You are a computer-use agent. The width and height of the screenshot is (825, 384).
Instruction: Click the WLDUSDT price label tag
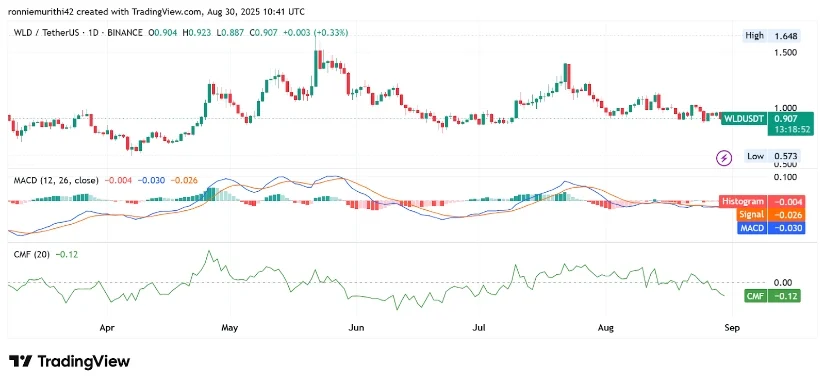(x=743, y=118)
